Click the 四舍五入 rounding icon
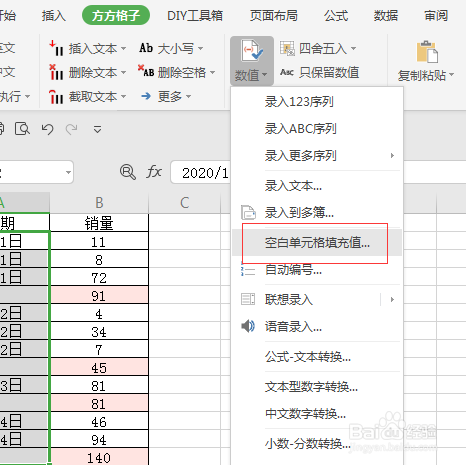This screenshot has height=465, width=466. point(287,49)
